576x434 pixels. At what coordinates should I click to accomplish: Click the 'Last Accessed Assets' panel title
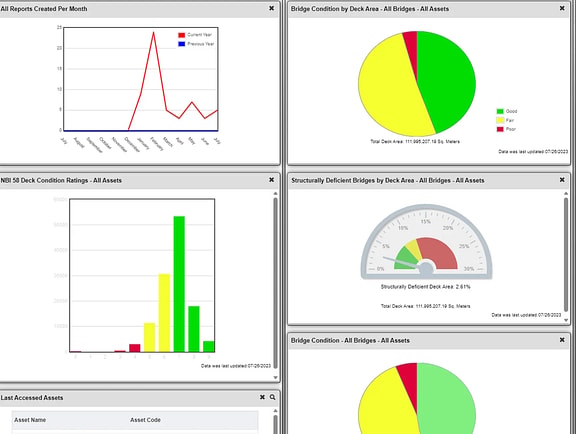click(32, 398)
